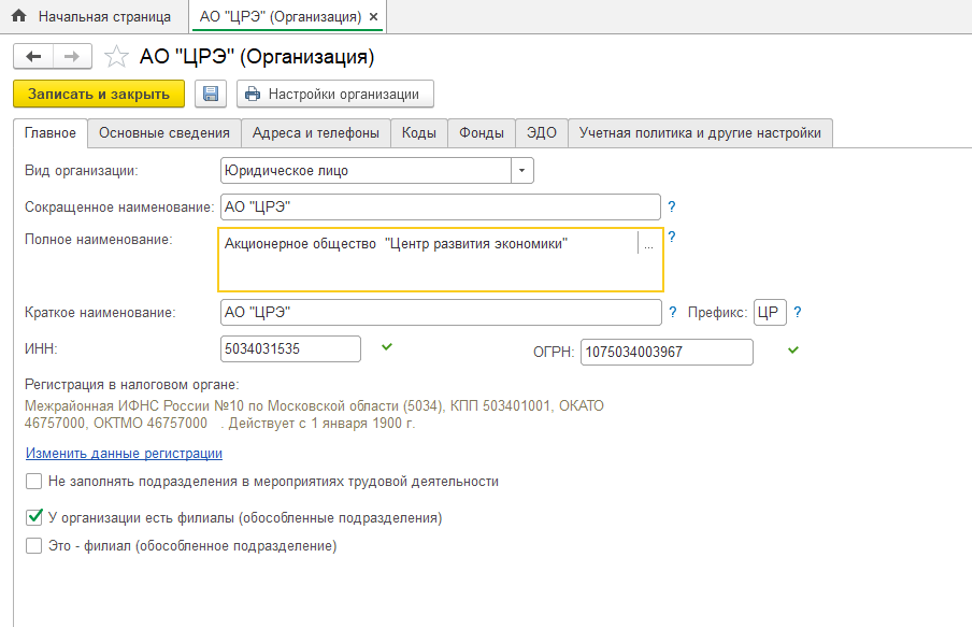Switch to the Фонды tab
972x627 pixels.
[481, 133]
